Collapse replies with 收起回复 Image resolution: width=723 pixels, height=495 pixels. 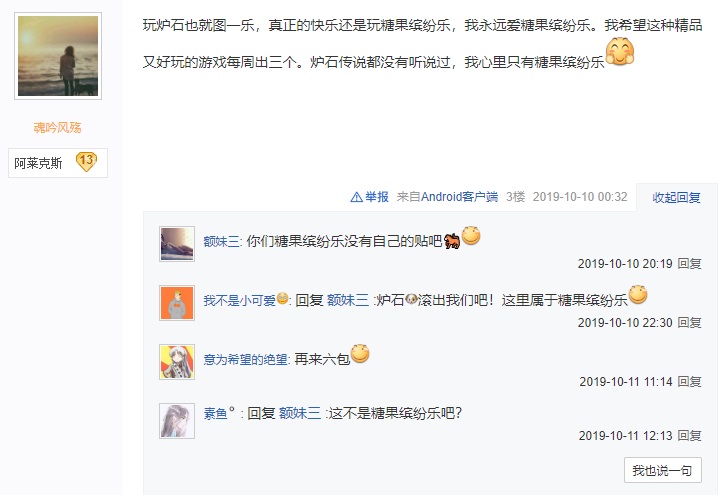tap(676, 198)
